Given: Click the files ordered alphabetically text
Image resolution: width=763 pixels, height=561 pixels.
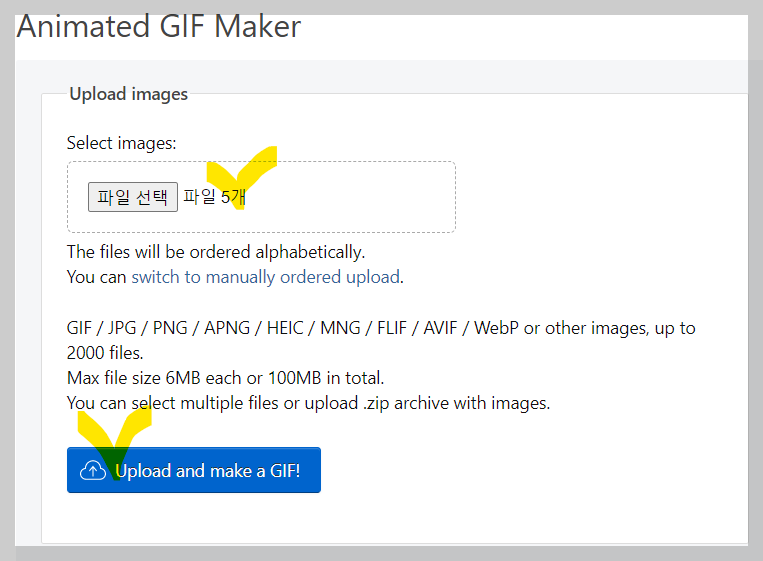Looking at the screenshot, I should click(216, 252).
